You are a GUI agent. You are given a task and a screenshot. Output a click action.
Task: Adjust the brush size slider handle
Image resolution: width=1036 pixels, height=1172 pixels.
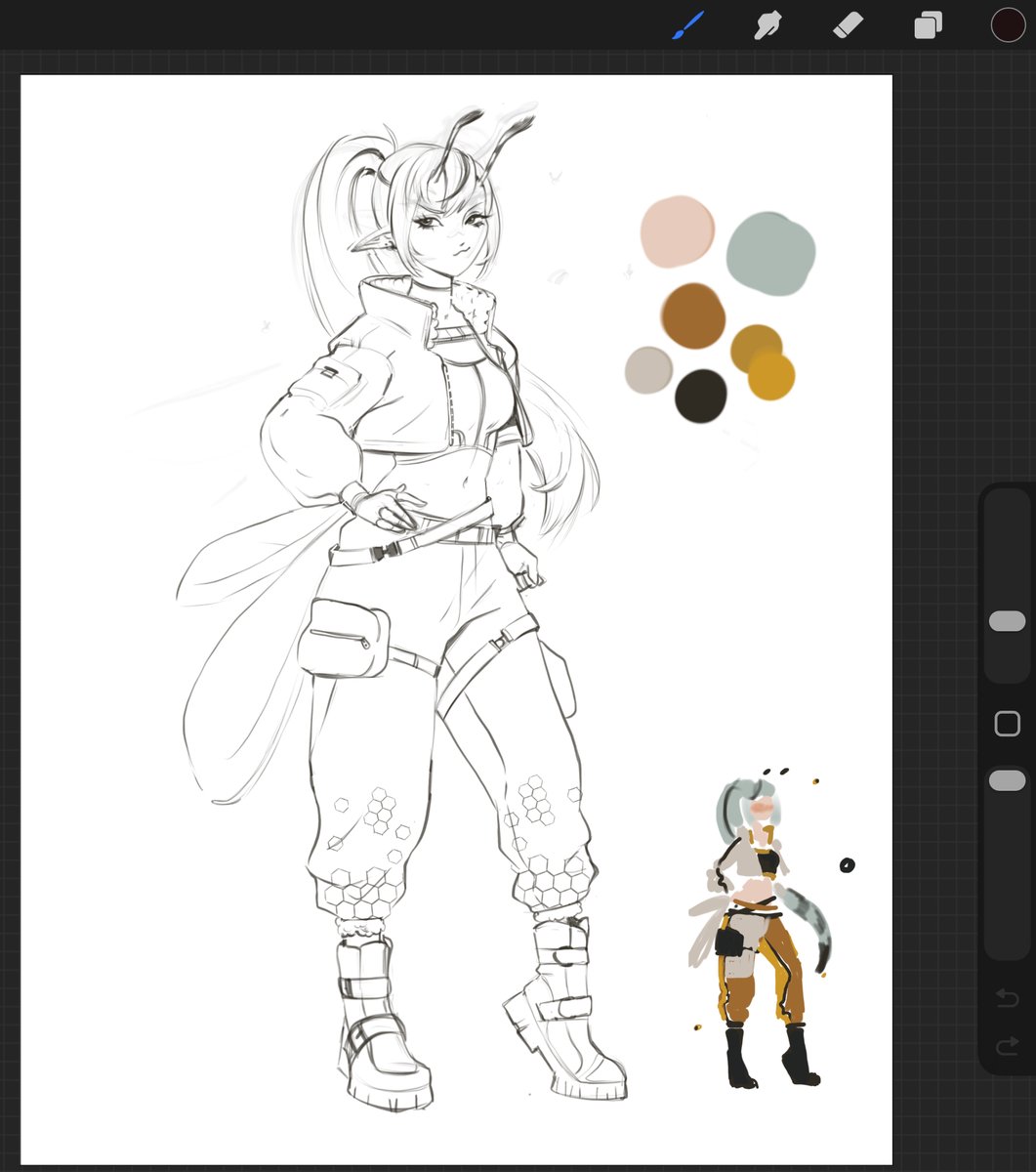coord(1007,621)
